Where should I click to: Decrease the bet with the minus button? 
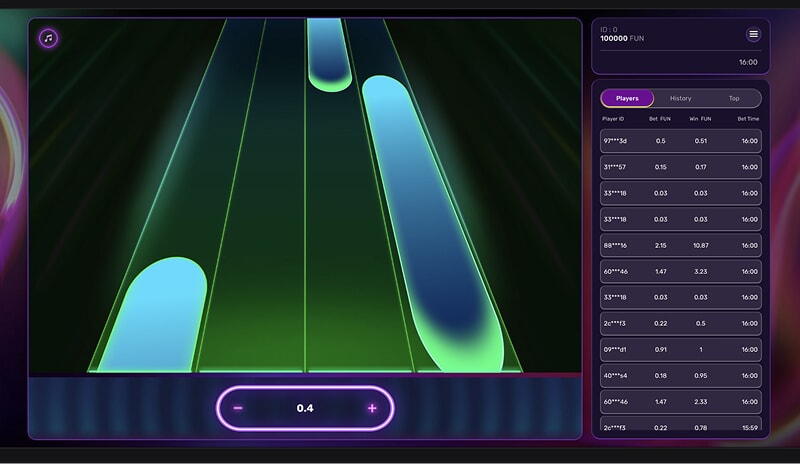[238, 408]
